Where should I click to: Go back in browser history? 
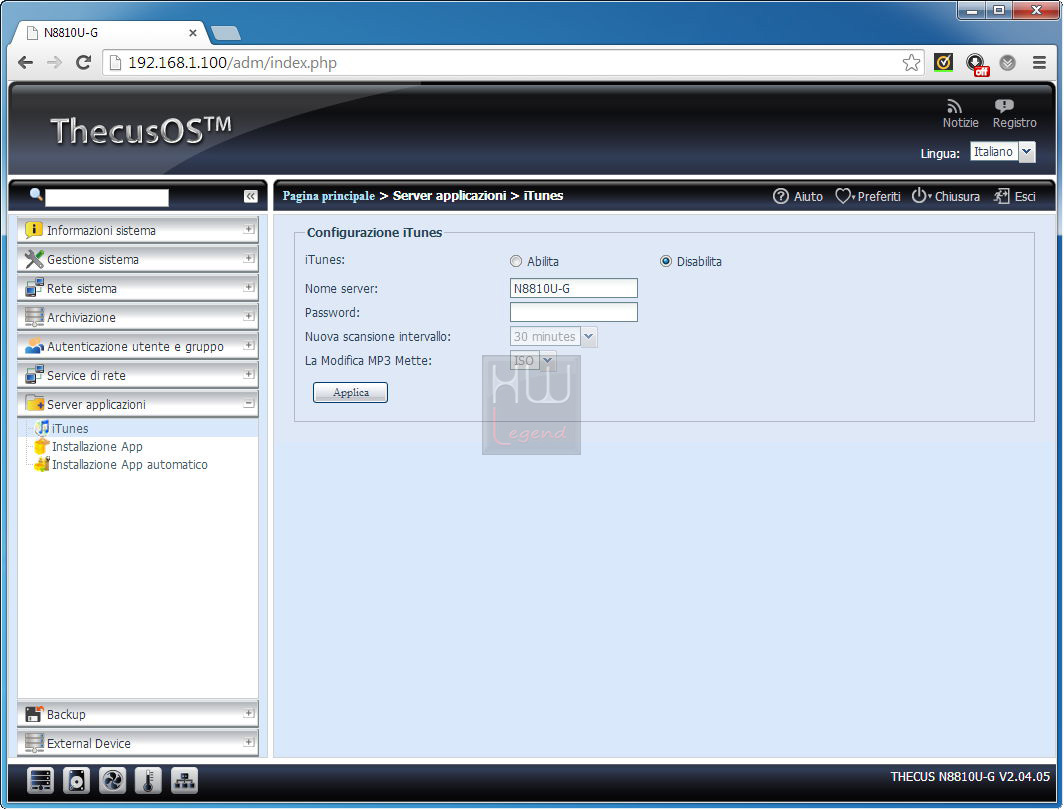click(x=26, y=63)
